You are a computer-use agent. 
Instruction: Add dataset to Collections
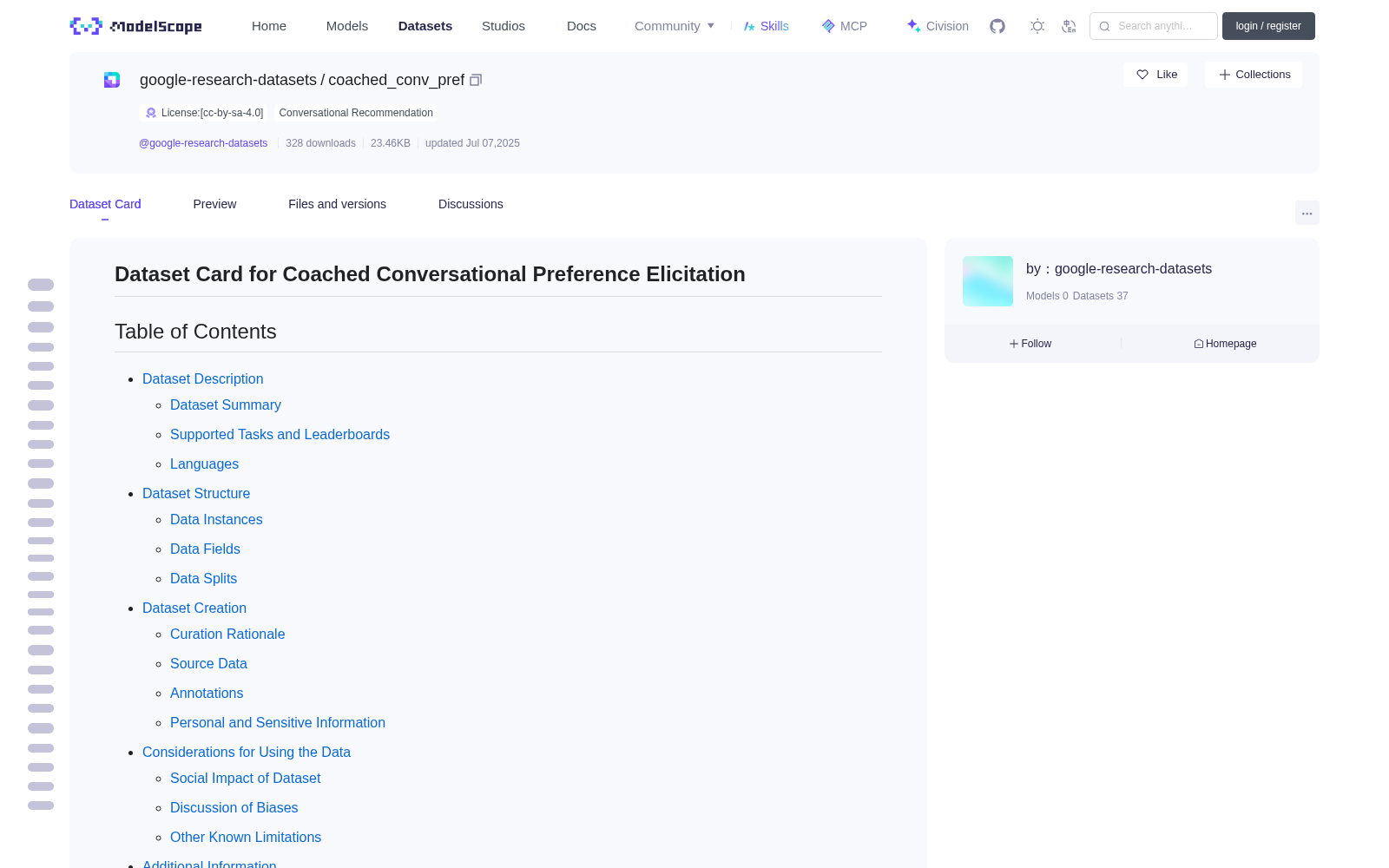click(x=1254, y=75)
